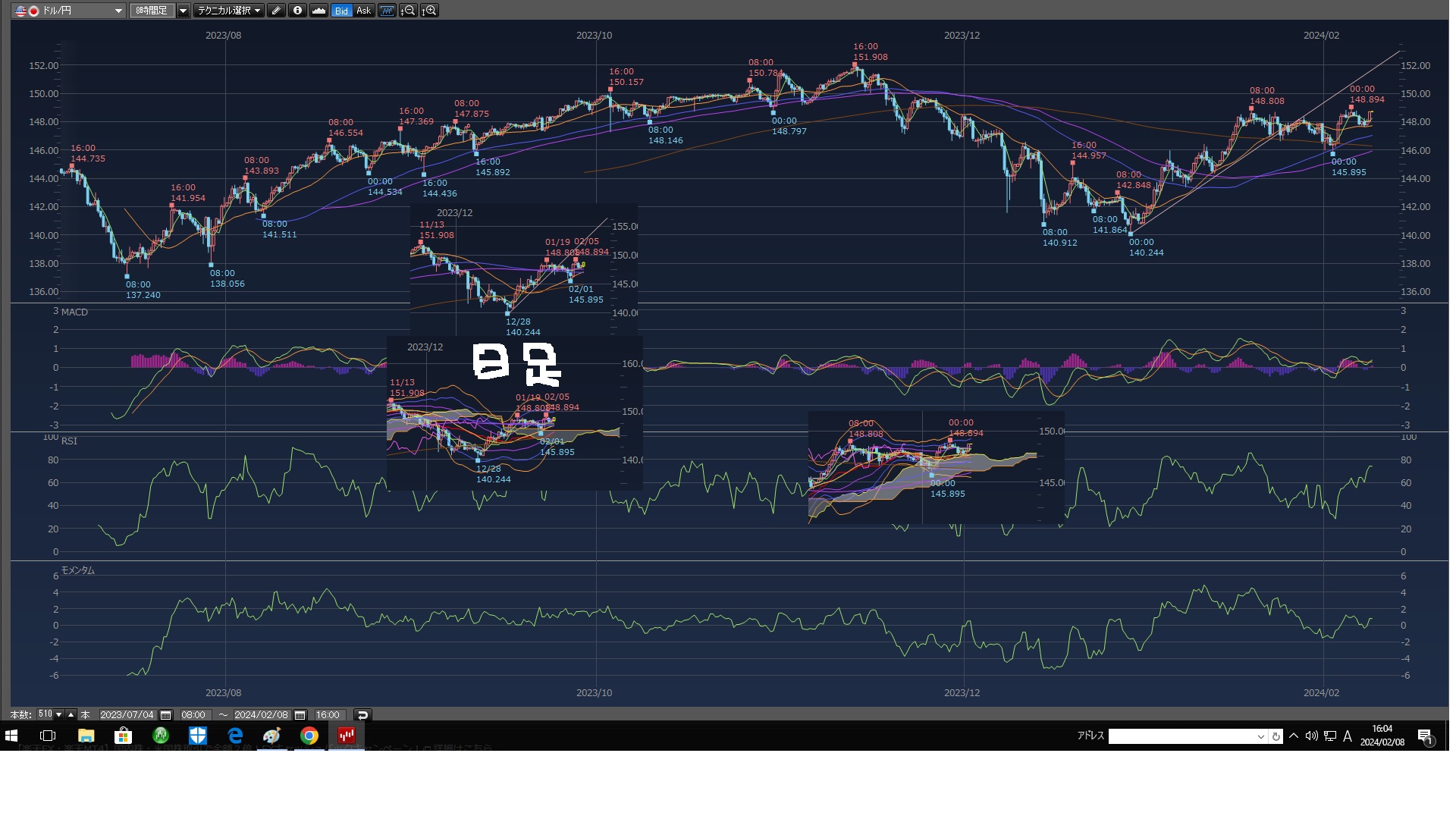Toggle chart pricing to Bid

click(x=341, y=11)
